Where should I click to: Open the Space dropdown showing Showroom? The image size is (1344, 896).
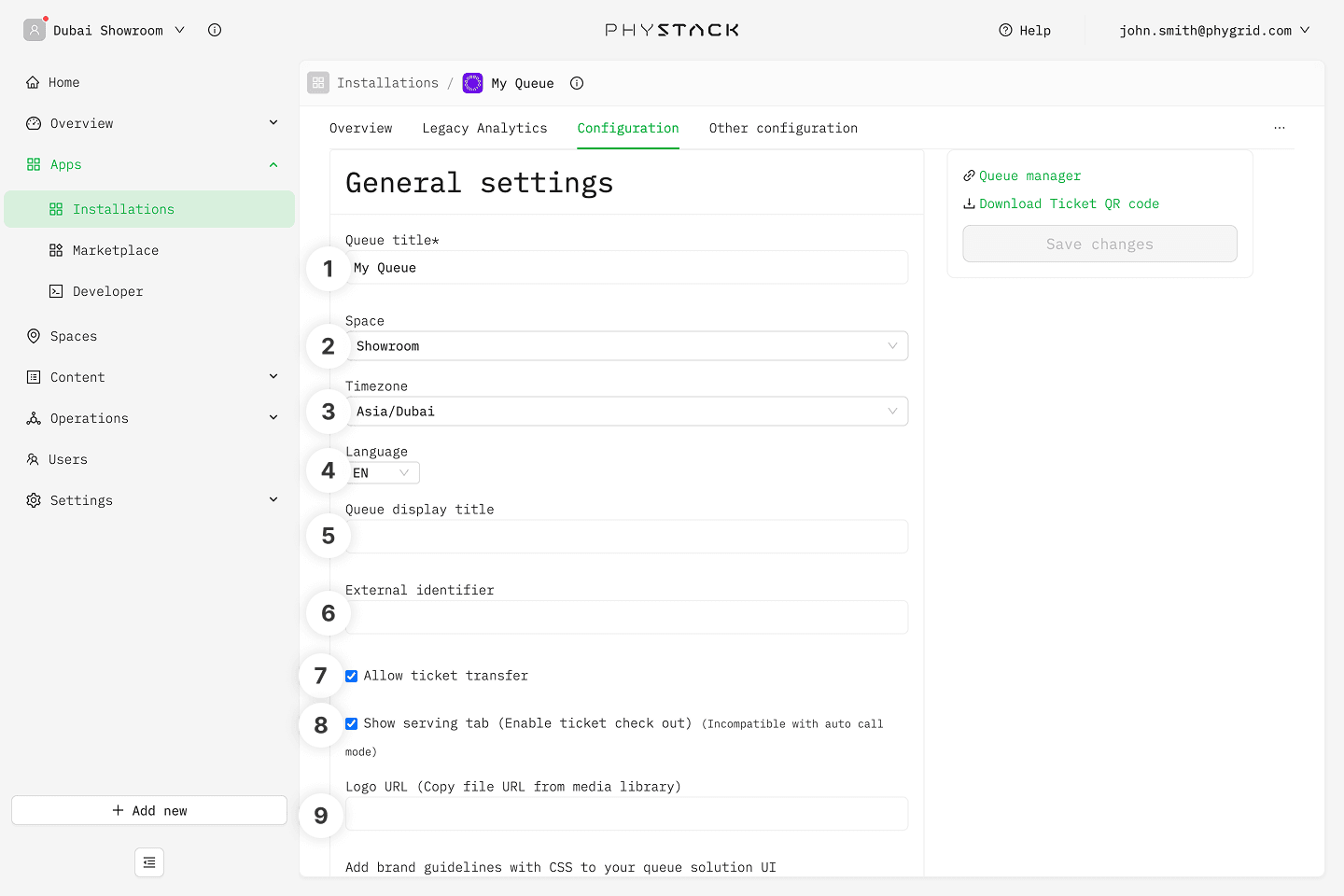pyautogui.click(x=627, y=346)
